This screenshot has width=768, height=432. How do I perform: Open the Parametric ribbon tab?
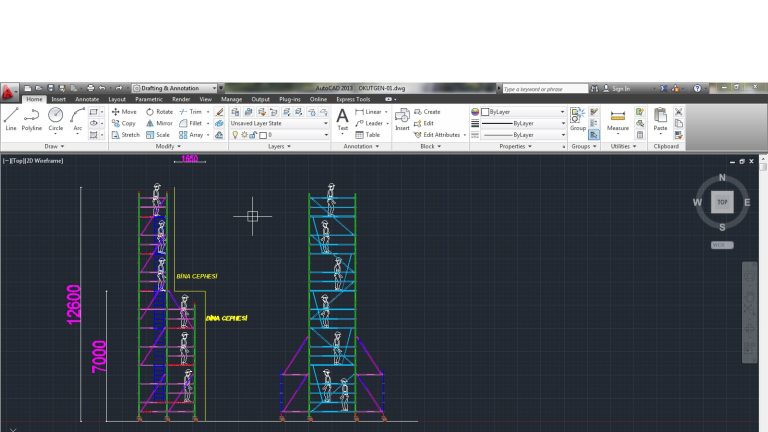tap(149, 99)
